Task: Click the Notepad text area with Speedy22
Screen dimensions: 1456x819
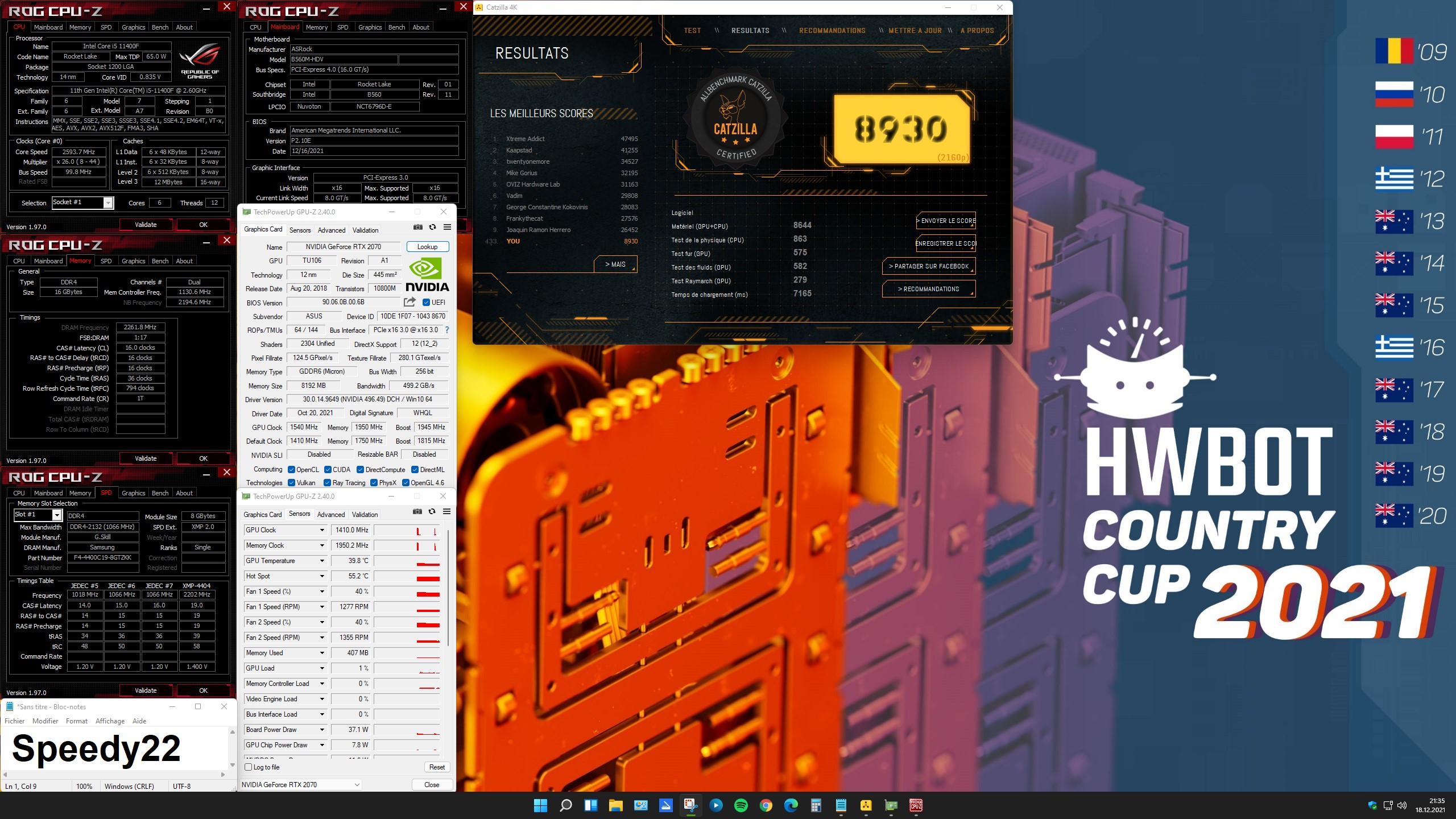Action: click(x=114, y=748)
